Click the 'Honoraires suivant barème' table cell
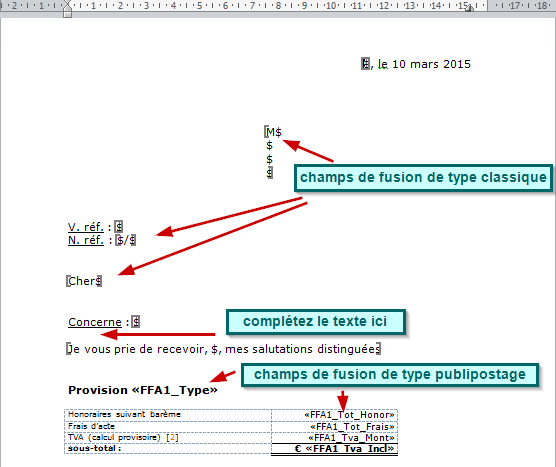Image resolution: width=556 pixels, height=467 pixels. pyautogui.click(x=168, y=415)
